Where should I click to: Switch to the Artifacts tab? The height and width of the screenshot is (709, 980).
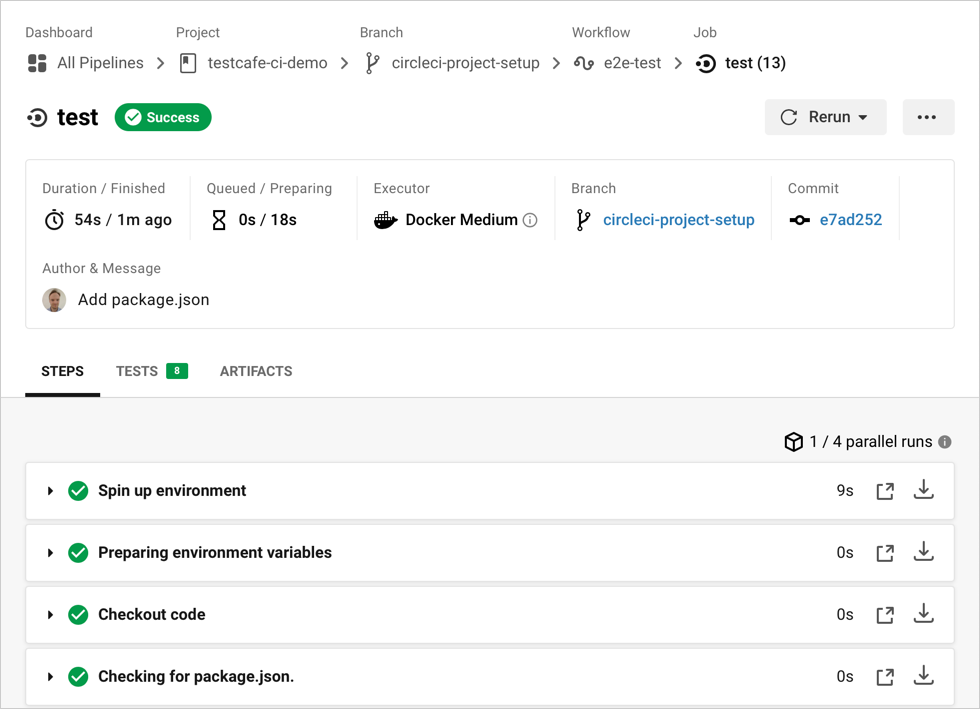(256, 371)
